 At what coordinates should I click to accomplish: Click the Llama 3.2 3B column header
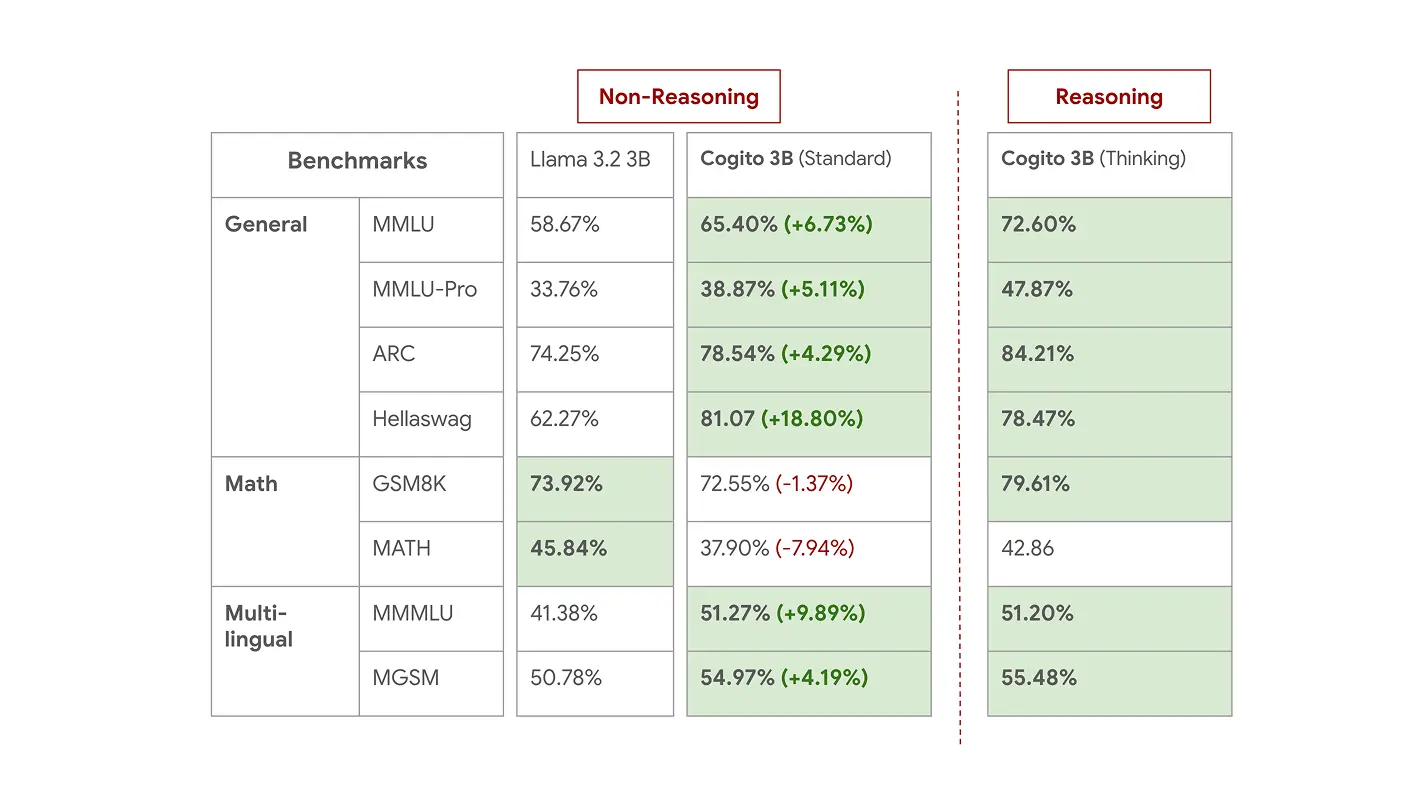(594, 160)
